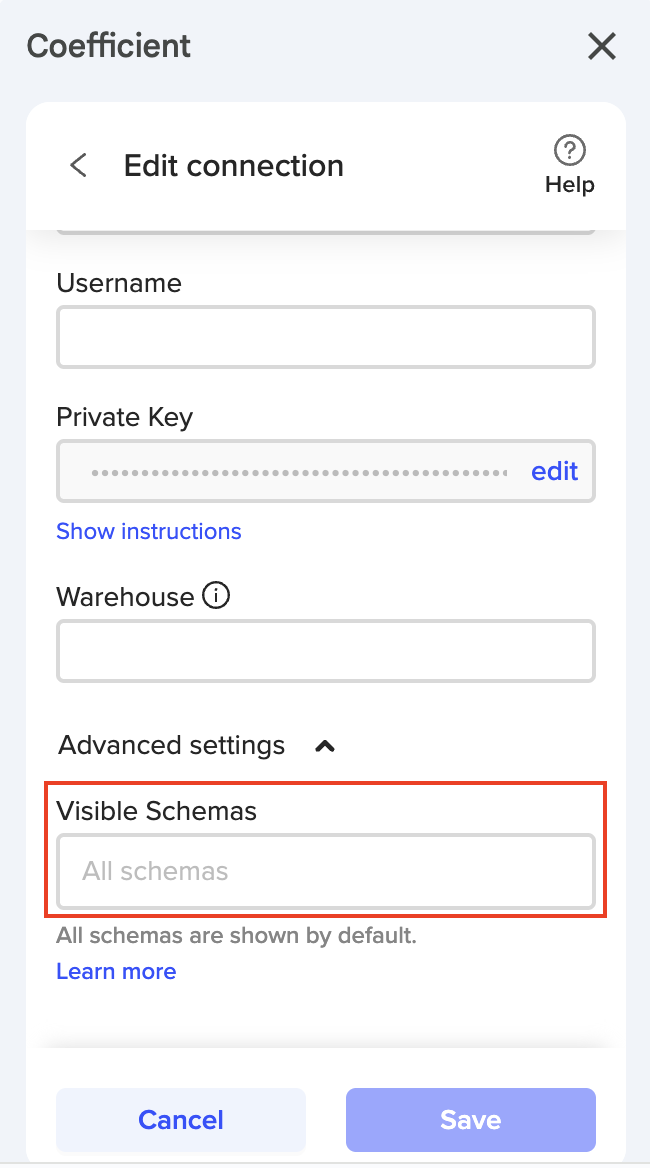Open the Learn more link
The image size is (650, 1168).
tap(116, 971)
